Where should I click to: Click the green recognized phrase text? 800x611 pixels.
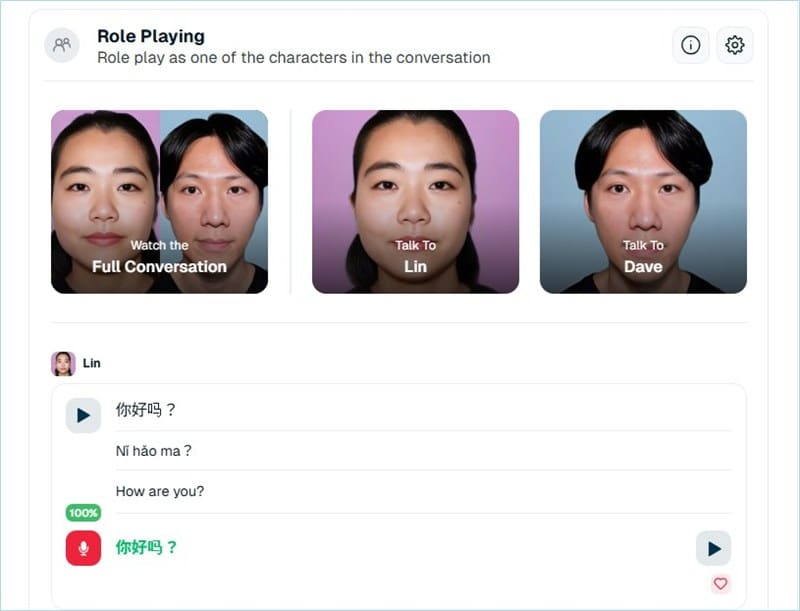(x=147, y=548)
